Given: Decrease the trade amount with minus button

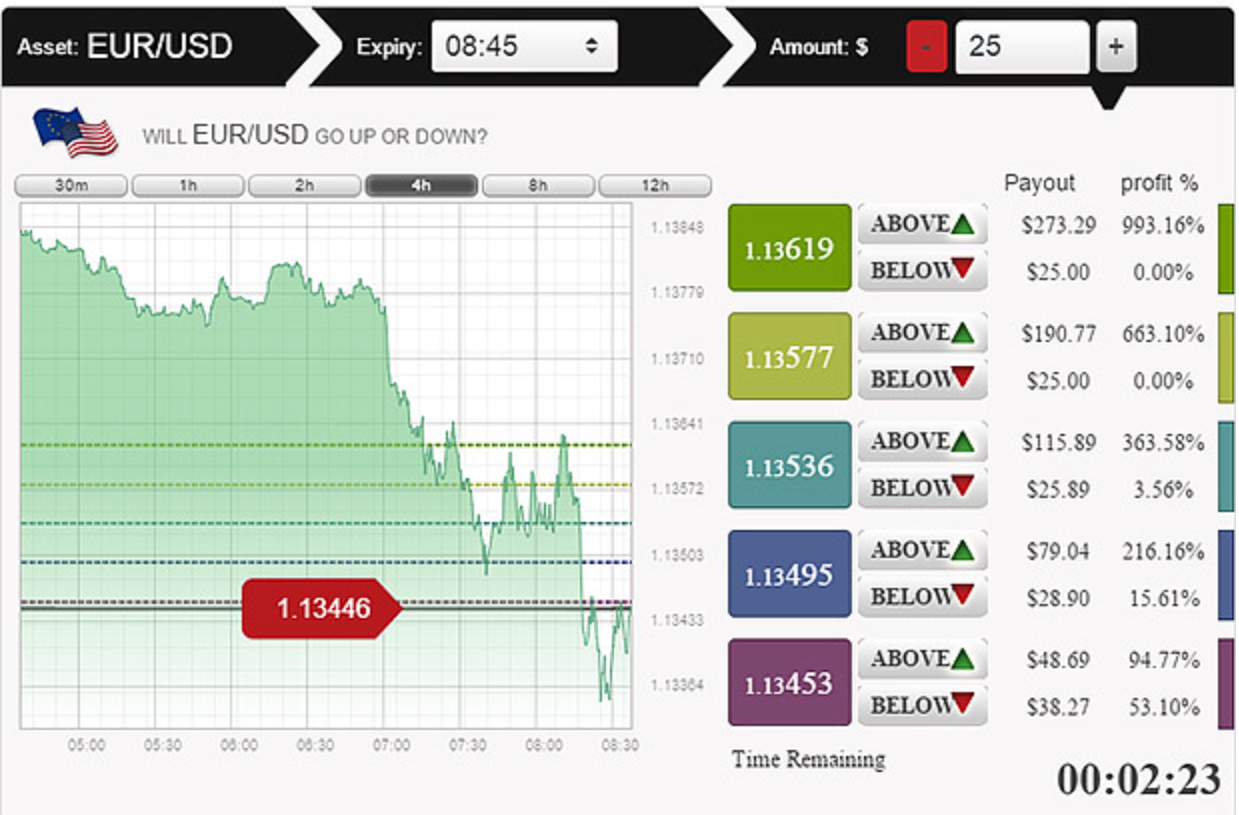Looking at the screenshot, I should [926, 45].
